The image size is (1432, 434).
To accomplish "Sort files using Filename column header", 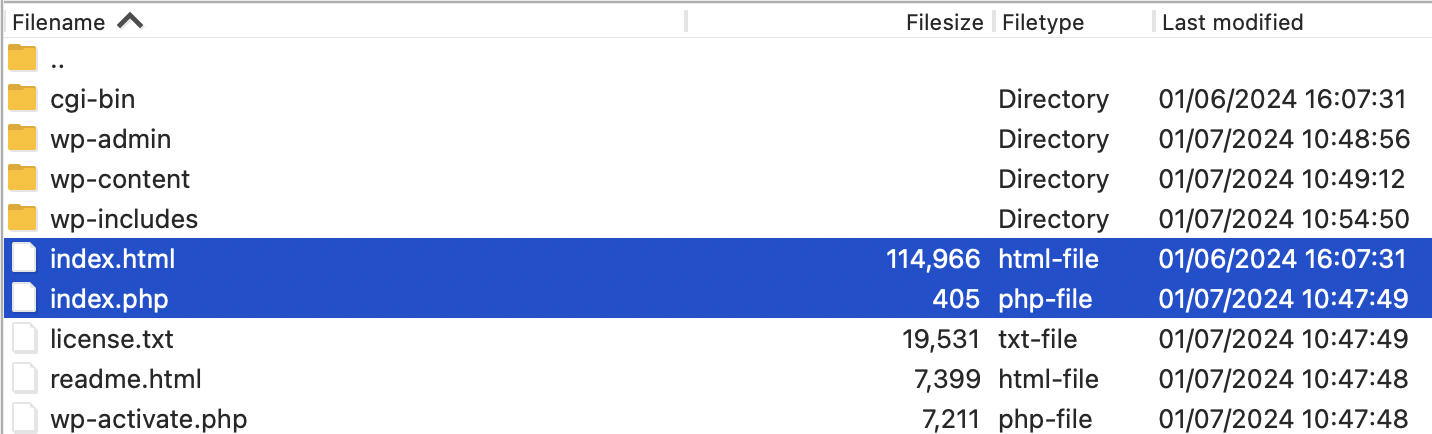I will 58,22.
